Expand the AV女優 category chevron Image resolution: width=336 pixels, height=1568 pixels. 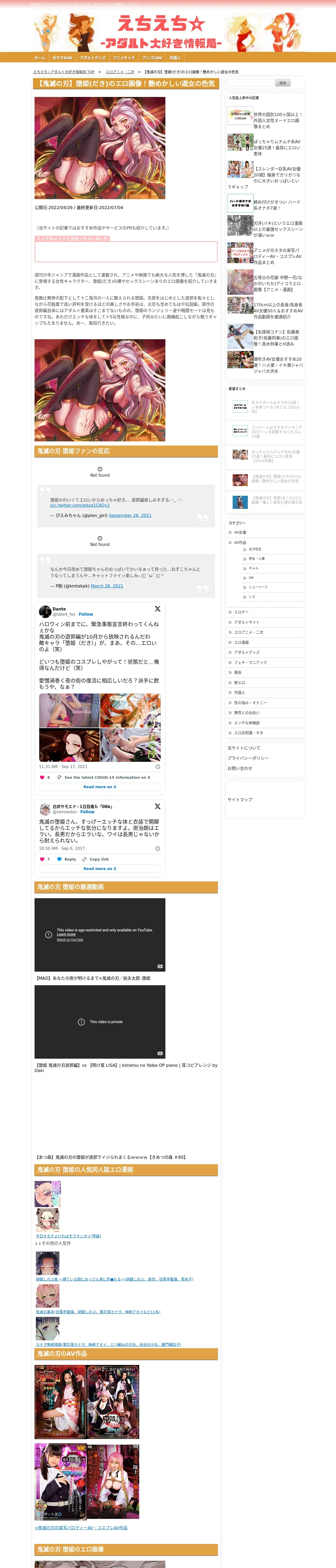(230, 533)
